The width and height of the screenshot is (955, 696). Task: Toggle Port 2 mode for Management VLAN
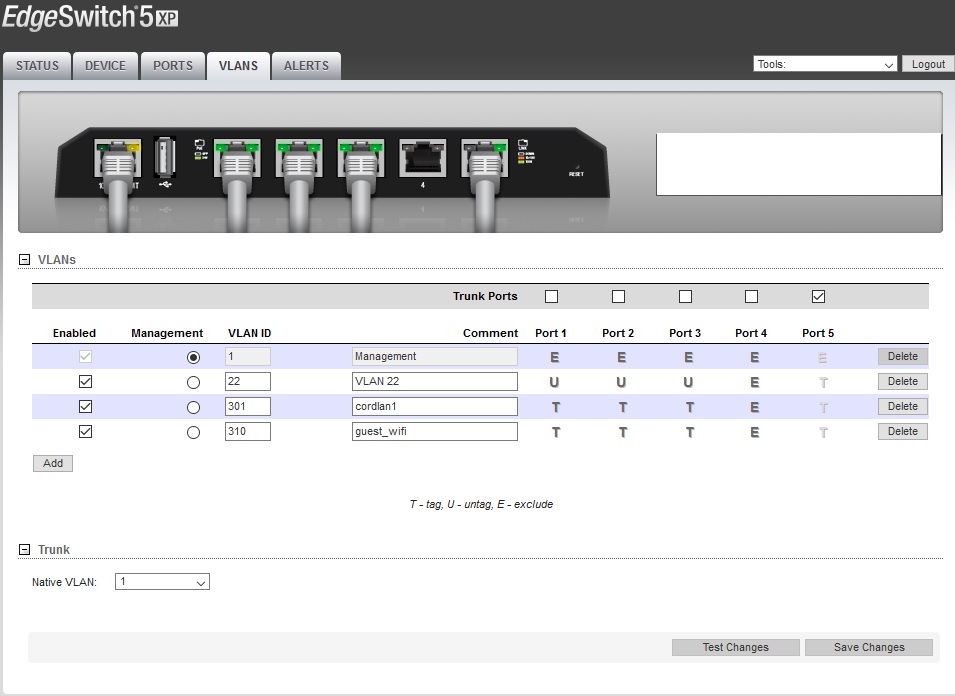pyautogui.click(x=622, y=357)
